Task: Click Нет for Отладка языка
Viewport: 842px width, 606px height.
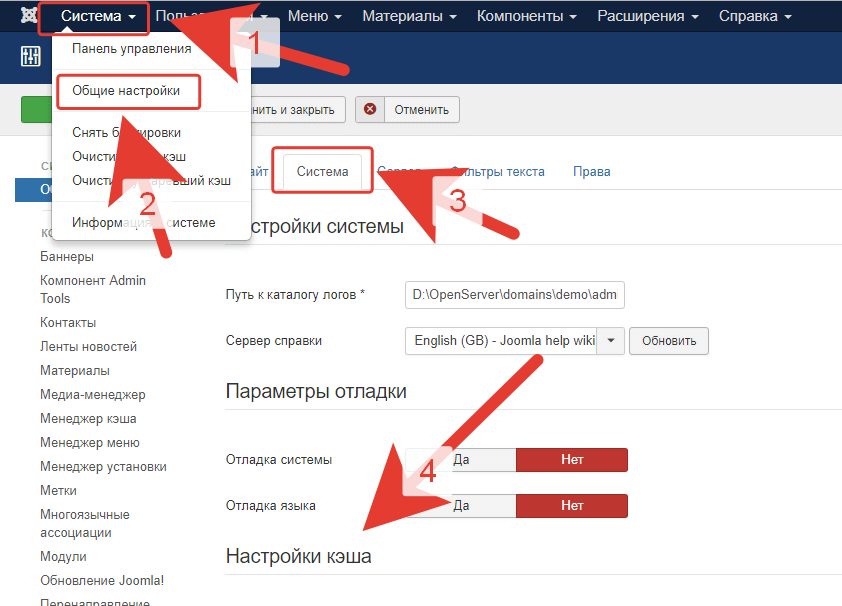Action: pos(572,506)
